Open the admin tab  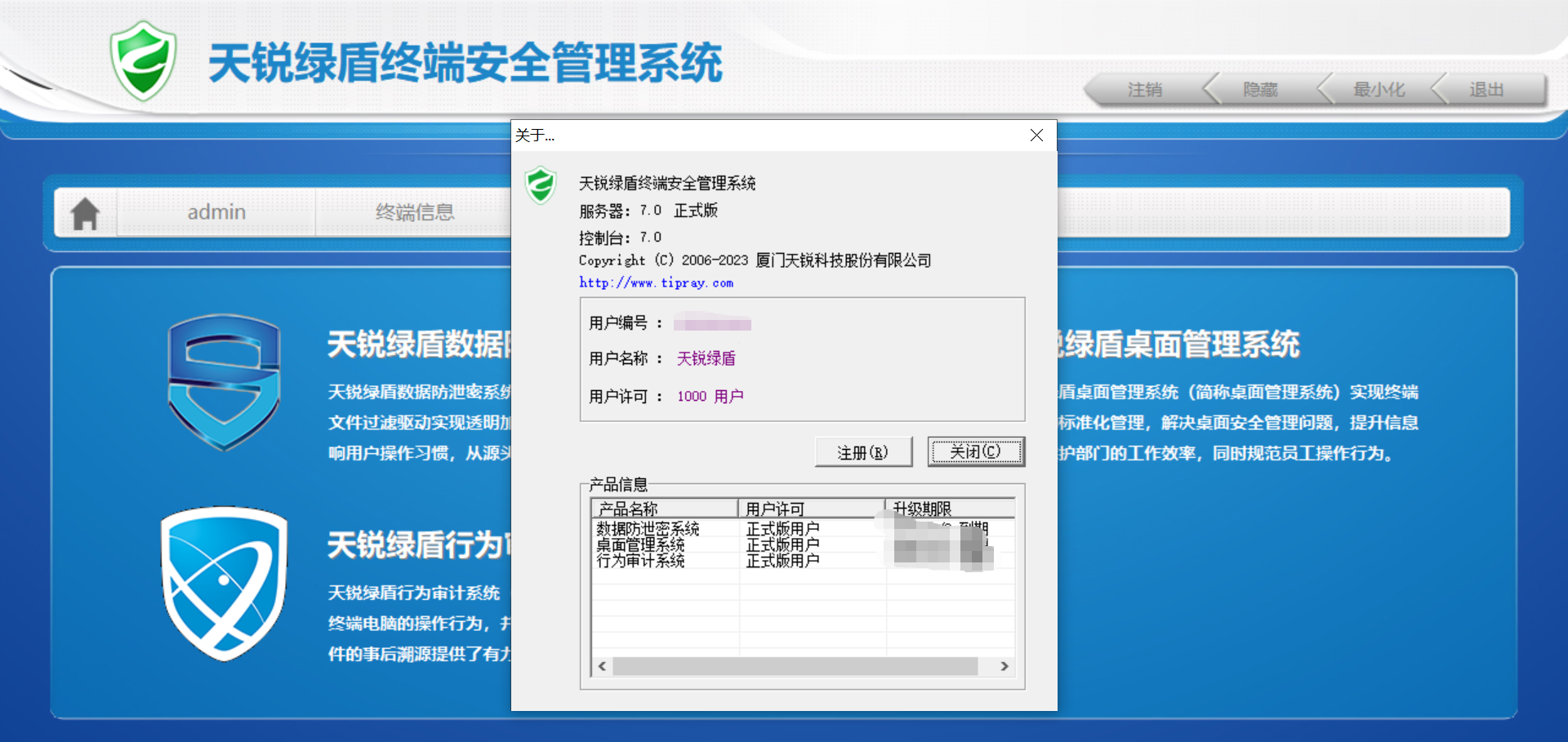click(216, 212)
